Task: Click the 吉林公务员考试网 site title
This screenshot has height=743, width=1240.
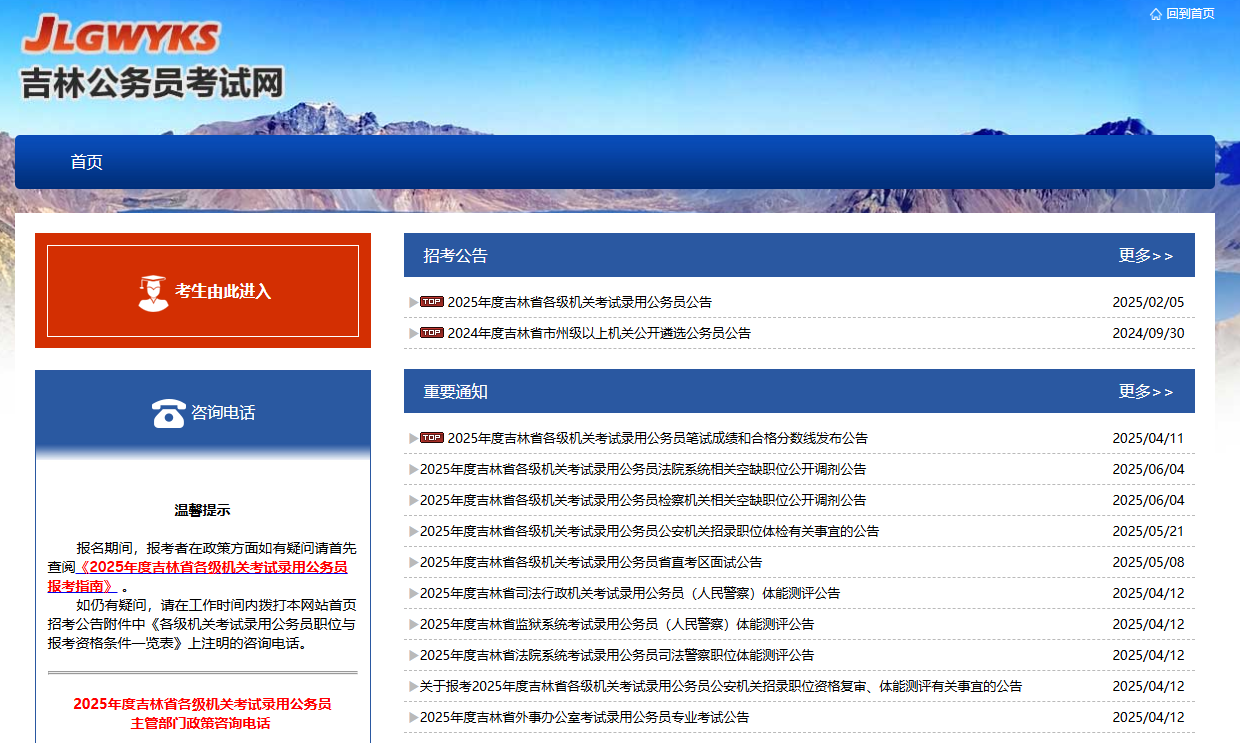Action: [x=152, y=82]
